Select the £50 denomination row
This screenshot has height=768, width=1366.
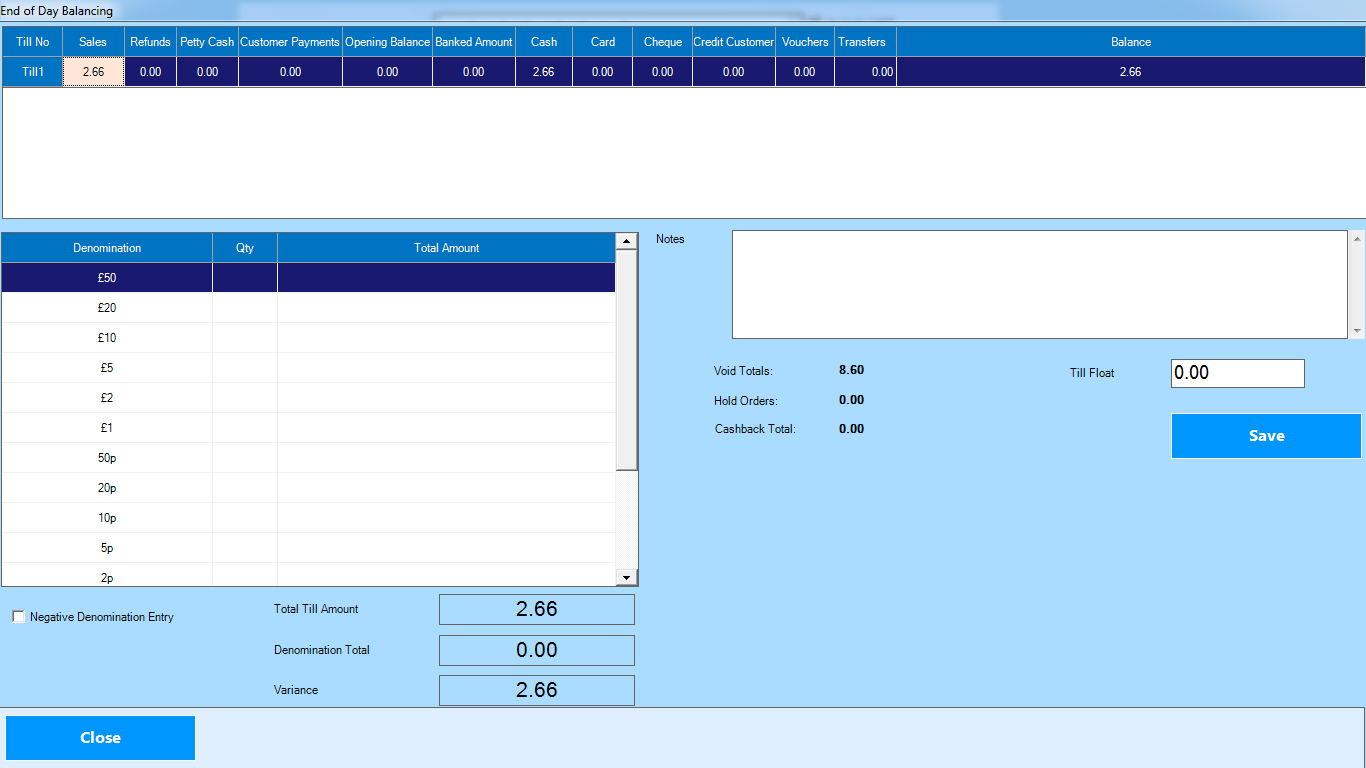click(107, 278)
